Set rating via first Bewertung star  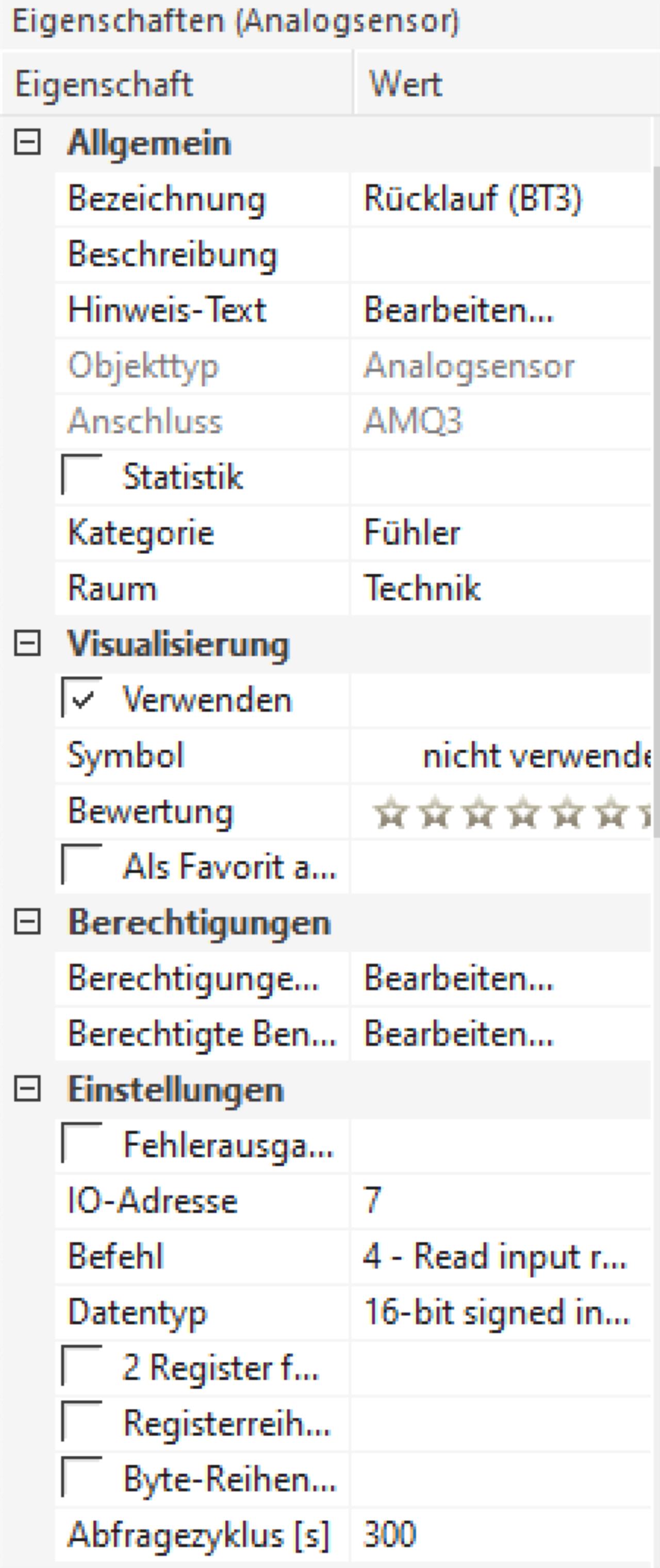[391, 812]
